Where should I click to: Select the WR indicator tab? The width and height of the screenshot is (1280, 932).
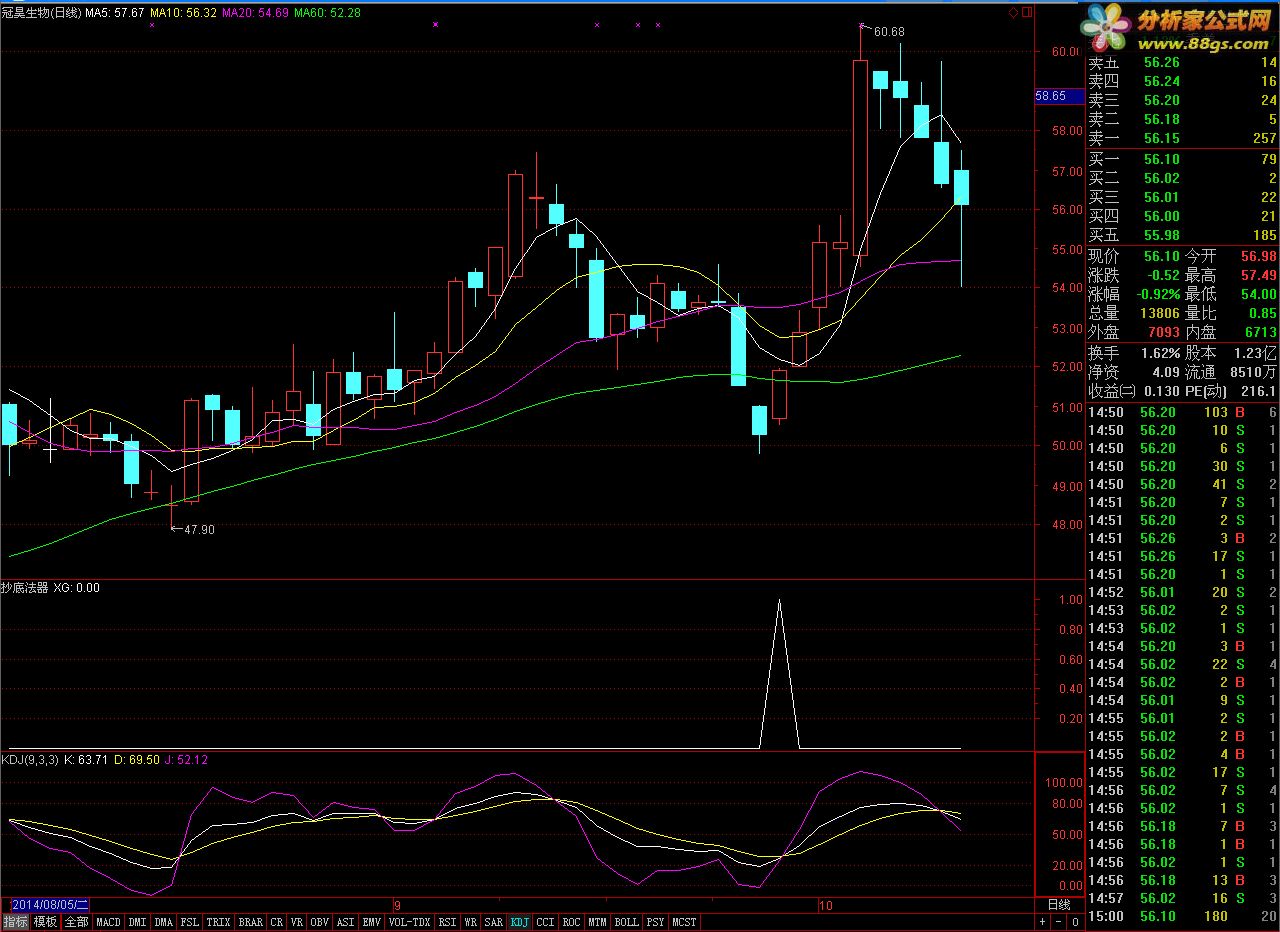[x=471, y=922]
